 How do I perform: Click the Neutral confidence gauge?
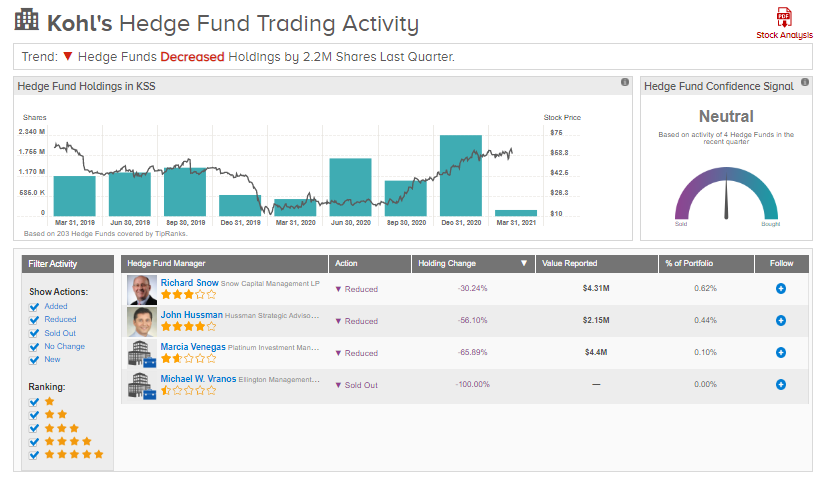[727, 190]
